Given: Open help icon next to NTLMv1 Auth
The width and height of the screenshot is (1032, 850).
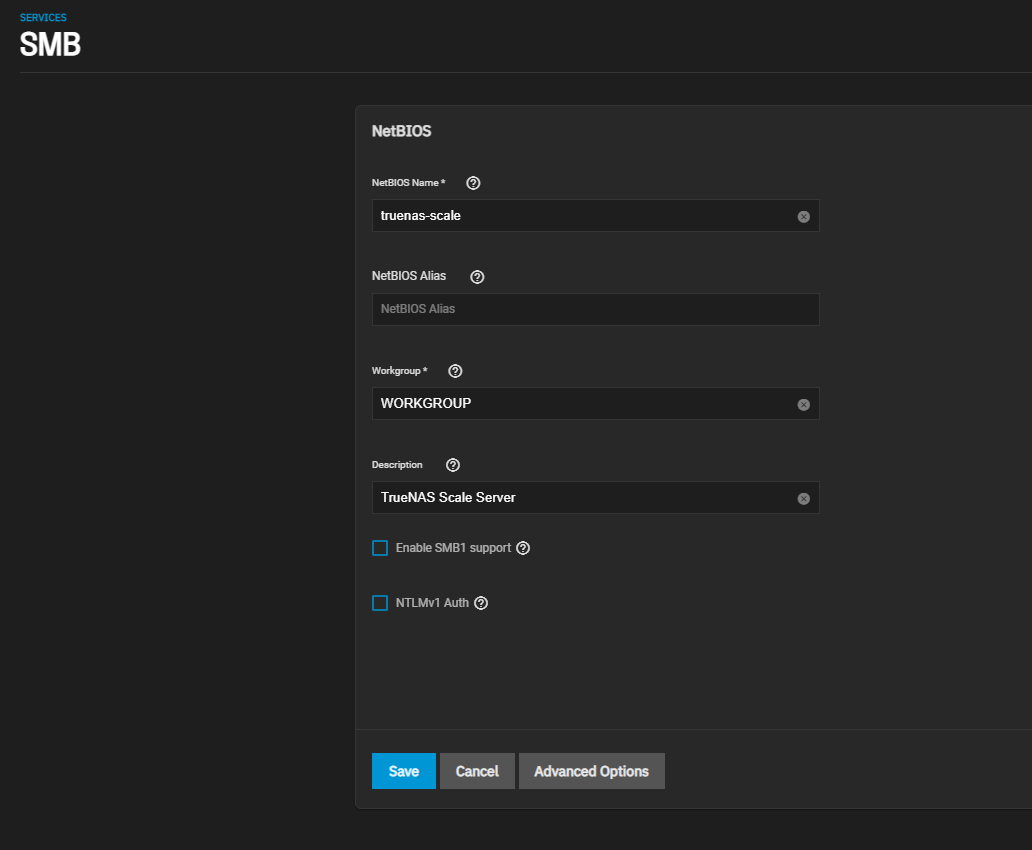Looking at the screenshot, I should pyautogui.click(x=481, y=603).
